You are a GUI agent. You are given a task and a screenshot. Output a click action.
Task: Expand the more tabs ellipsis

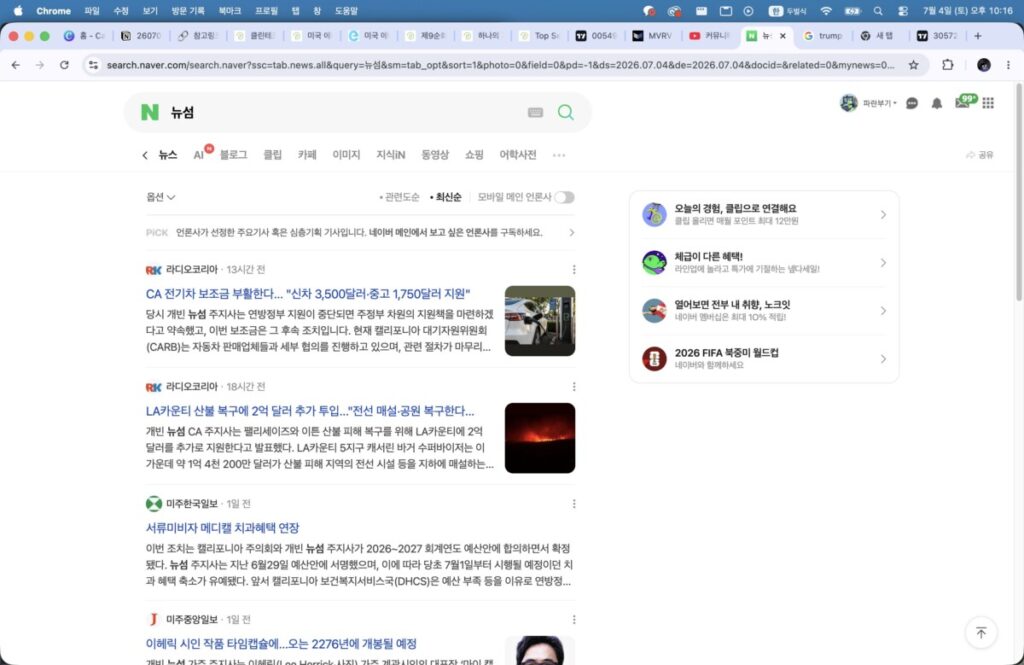pyautogui.click(x=559, y=155)
